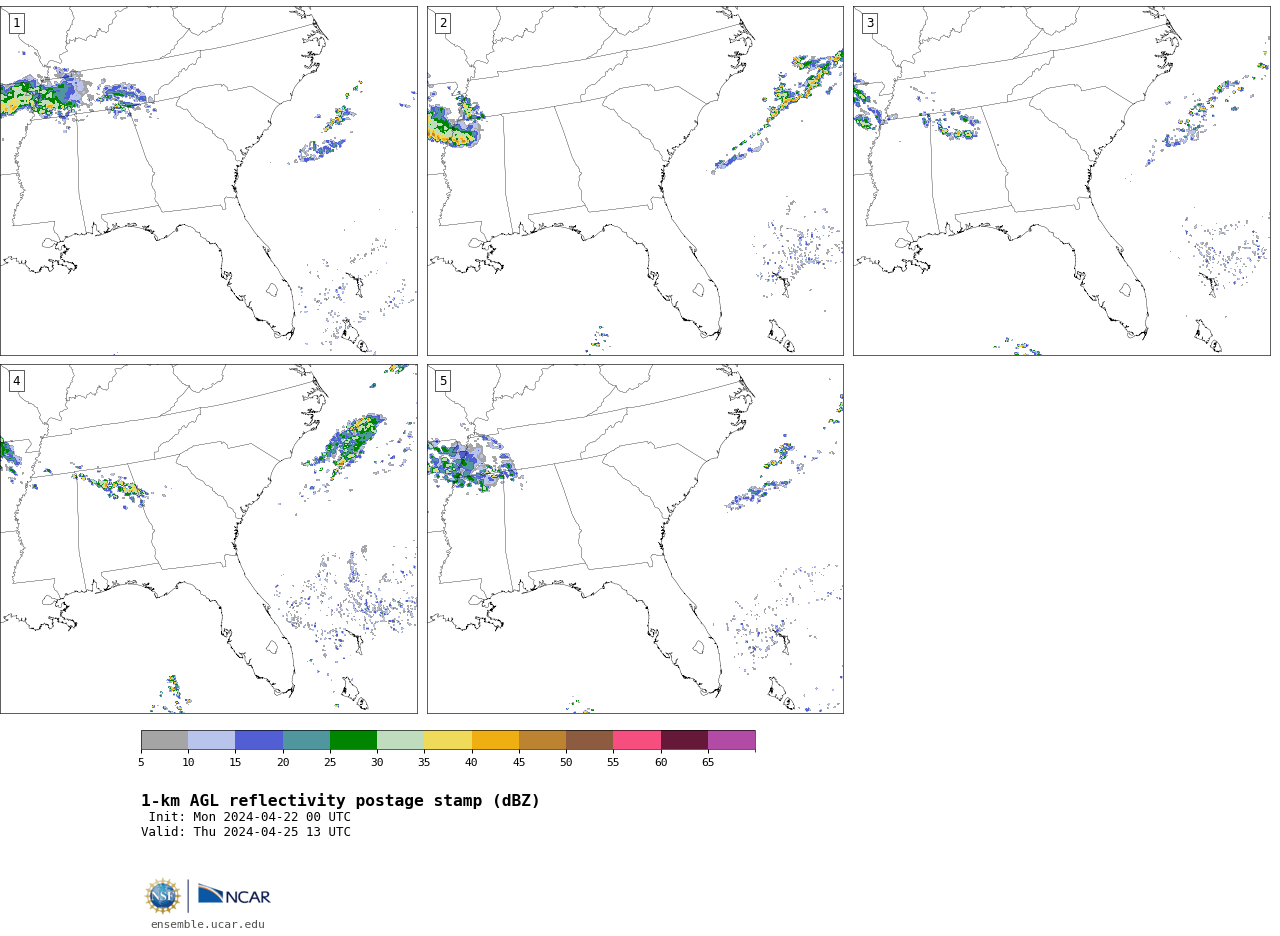
Task: Click the NCAR logo
Action: (234, 895)
